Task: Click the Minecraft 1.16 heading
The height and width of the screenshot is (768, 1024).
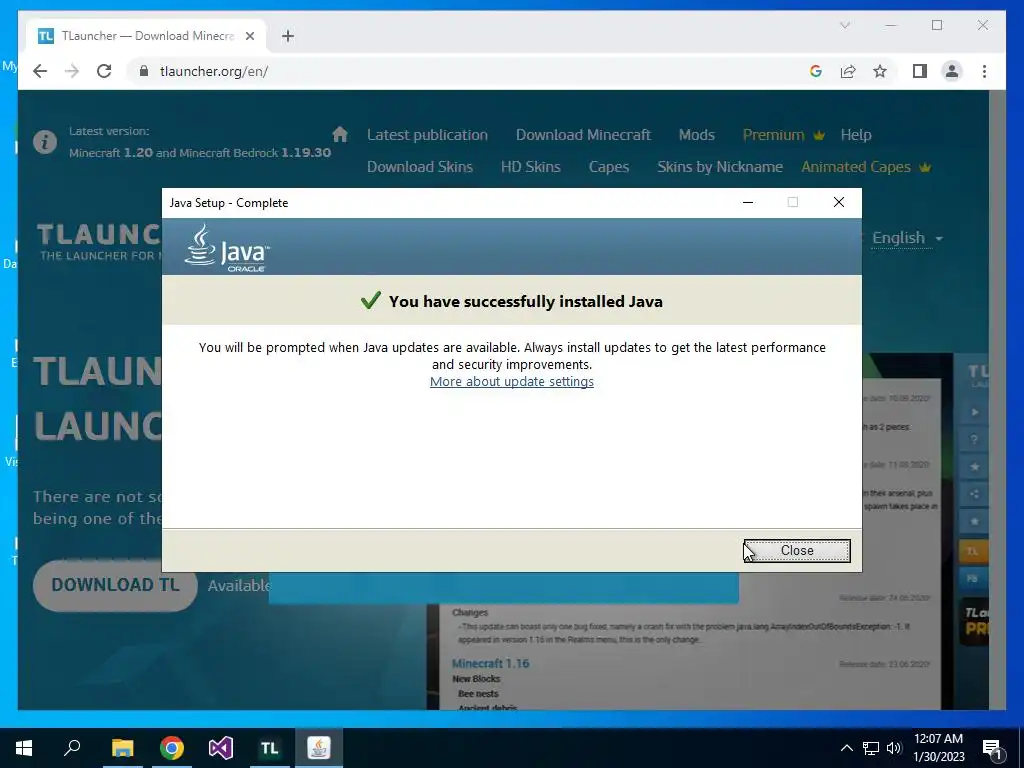Action: point(490,663)
